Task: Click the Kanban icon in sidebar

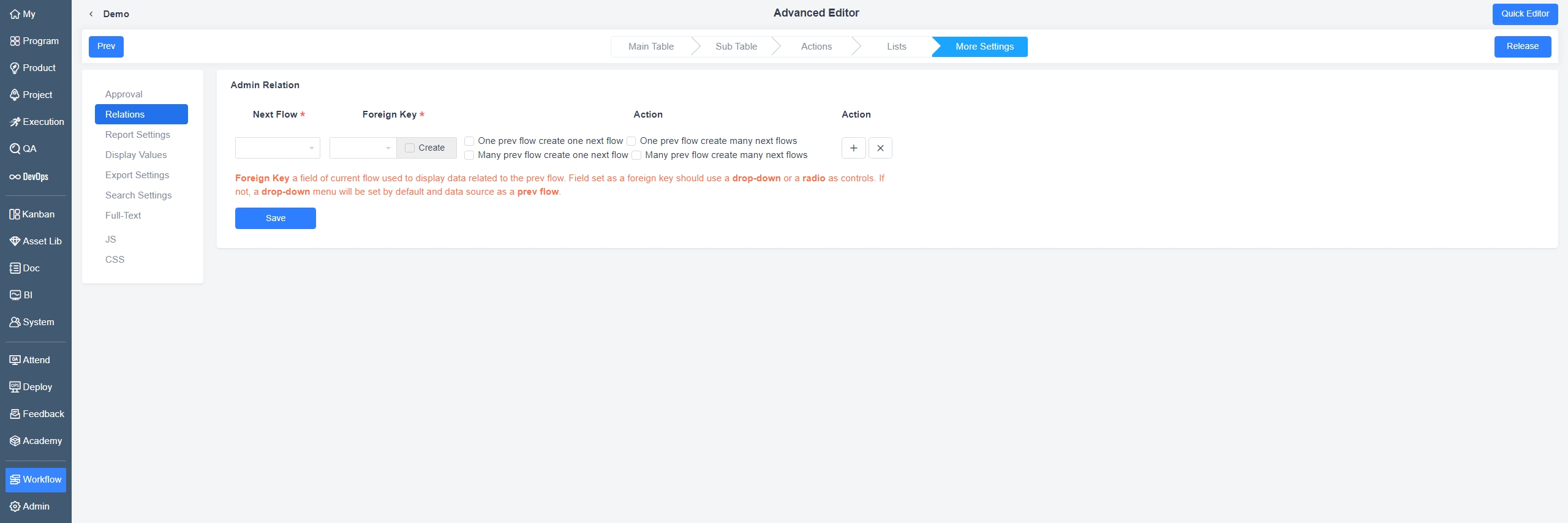Action: 15,214
